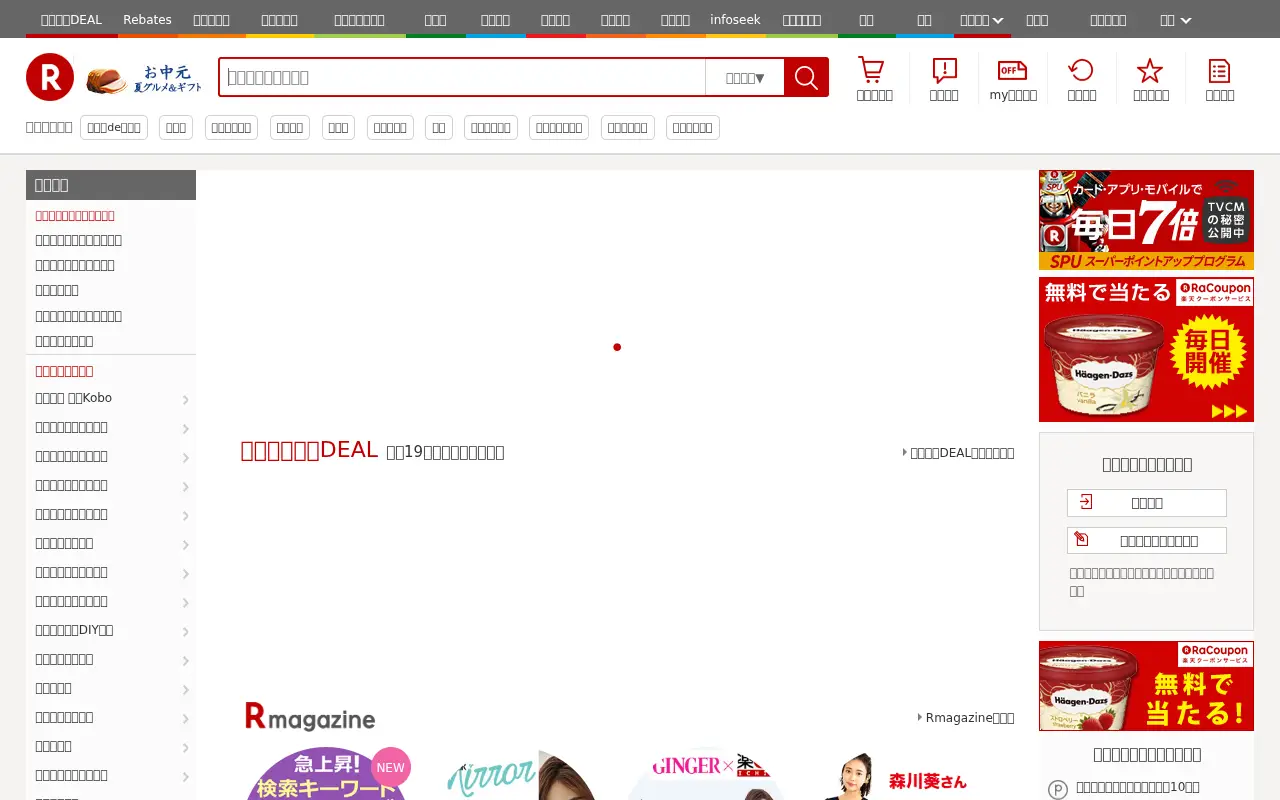Screen dimensions: 1280x800
Task: Click the Ochugen summer gourmet gift banner
Action: 144,79
